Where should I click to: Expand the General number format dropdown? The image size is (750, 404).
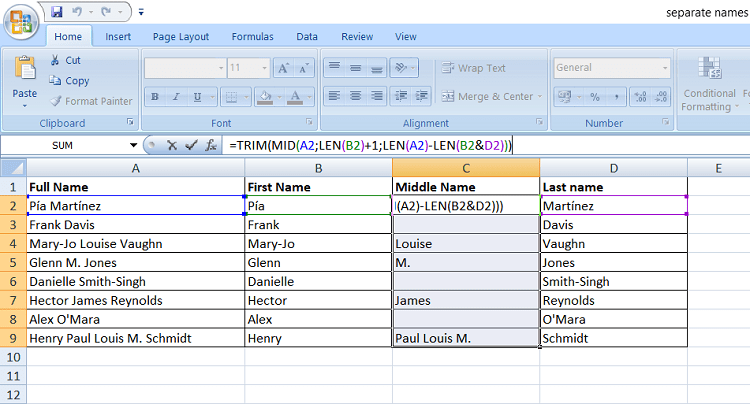point(665,68)
